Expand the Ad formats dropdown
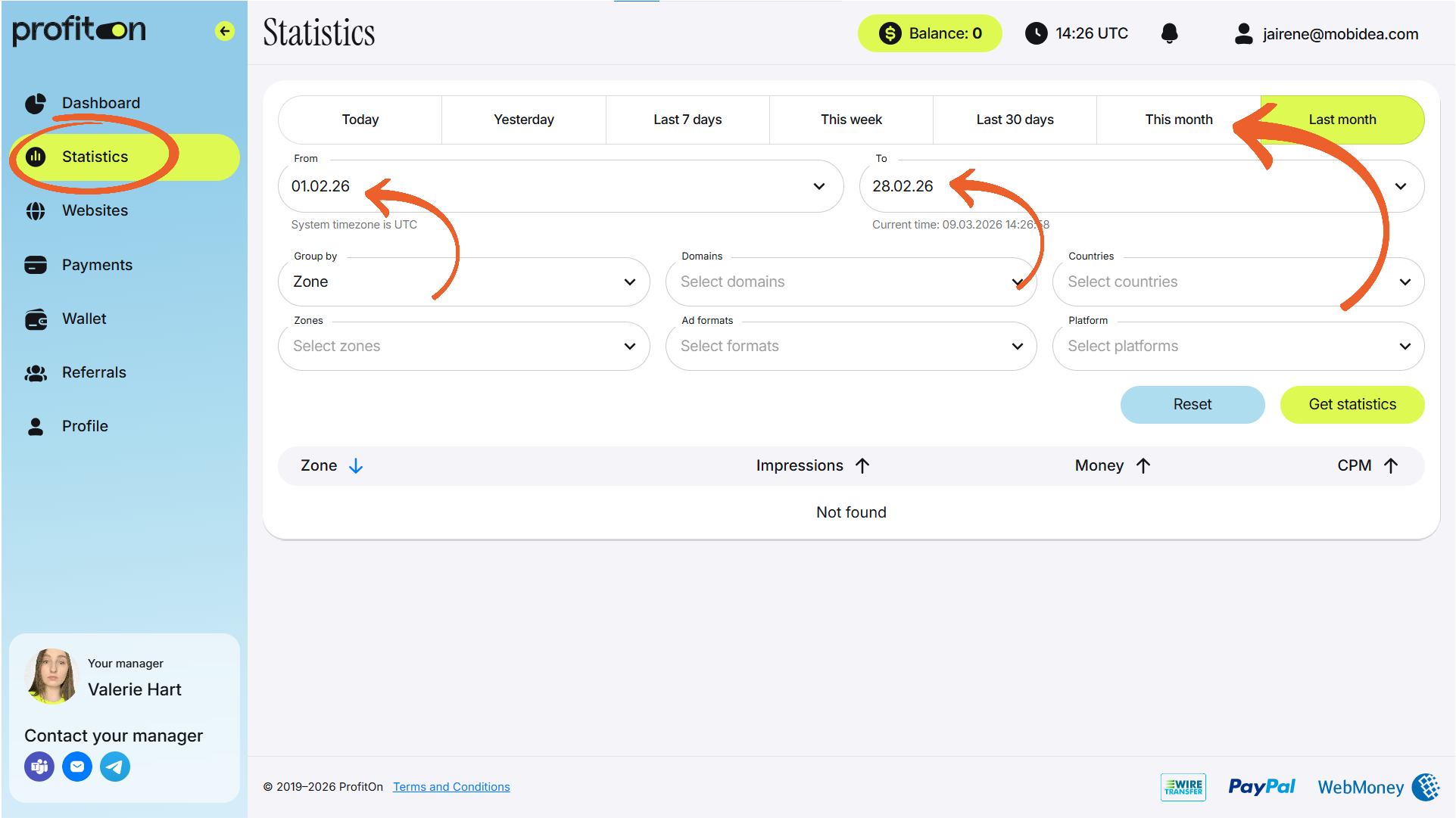Screen dimensions: 1456x818 pos(851,346)
